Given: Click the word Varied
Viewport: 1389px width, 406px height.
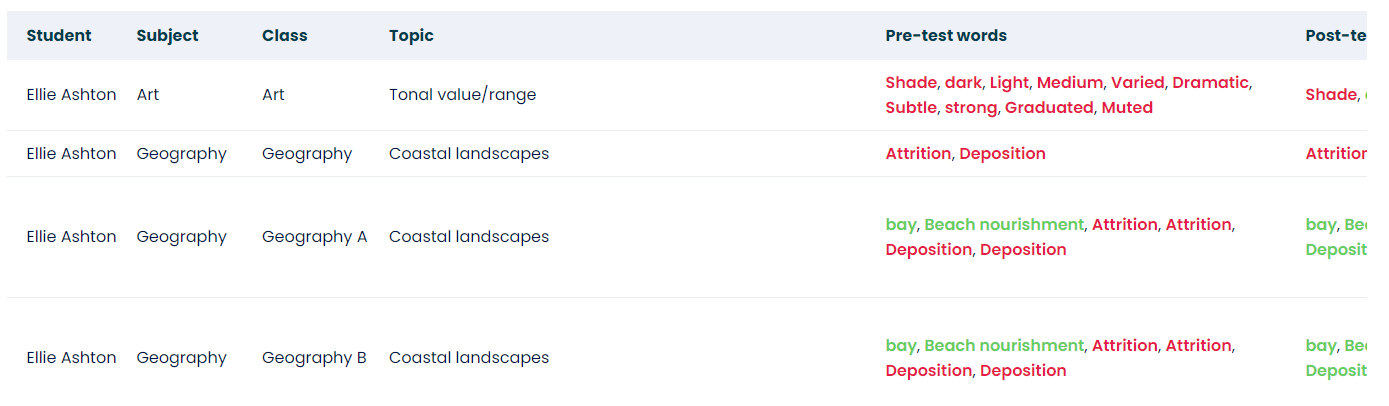Looking at the screenshot, I should click(x=1137, y=83).
